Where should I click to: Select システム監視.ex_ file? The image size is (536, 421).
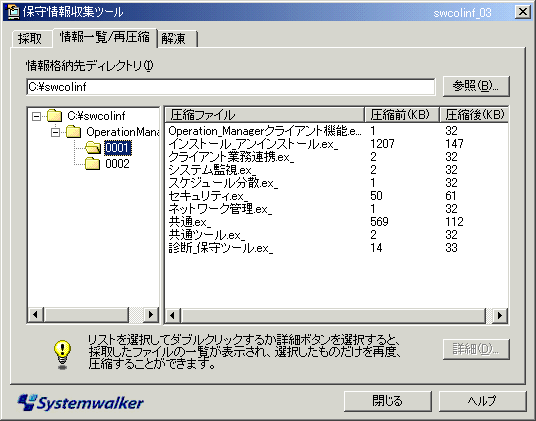[212, 170]
